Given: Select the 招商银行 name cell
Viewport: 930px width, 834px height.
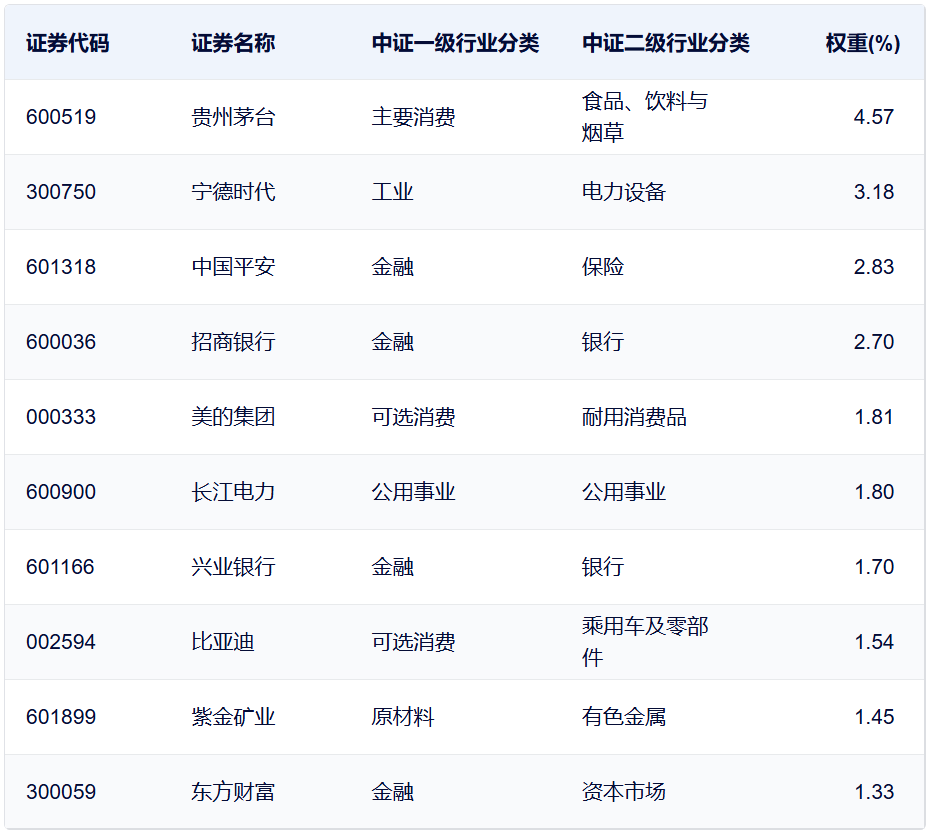Looking at the screenshot, I should 233,342.
